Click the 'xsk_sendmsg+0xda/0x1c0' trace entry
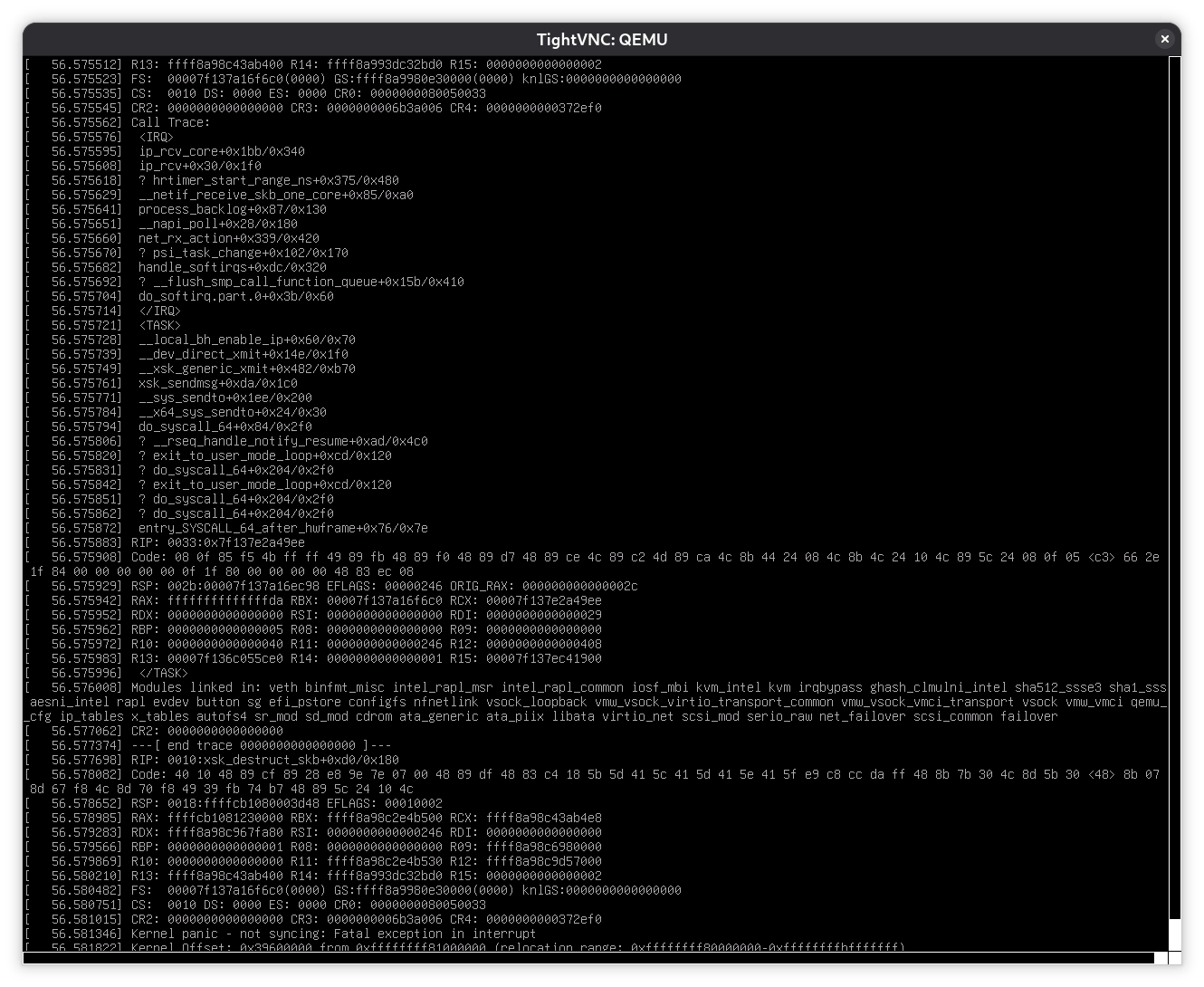Image resolution: width=1204 pixels, height=987 pixels. click(x=217, y=383)
